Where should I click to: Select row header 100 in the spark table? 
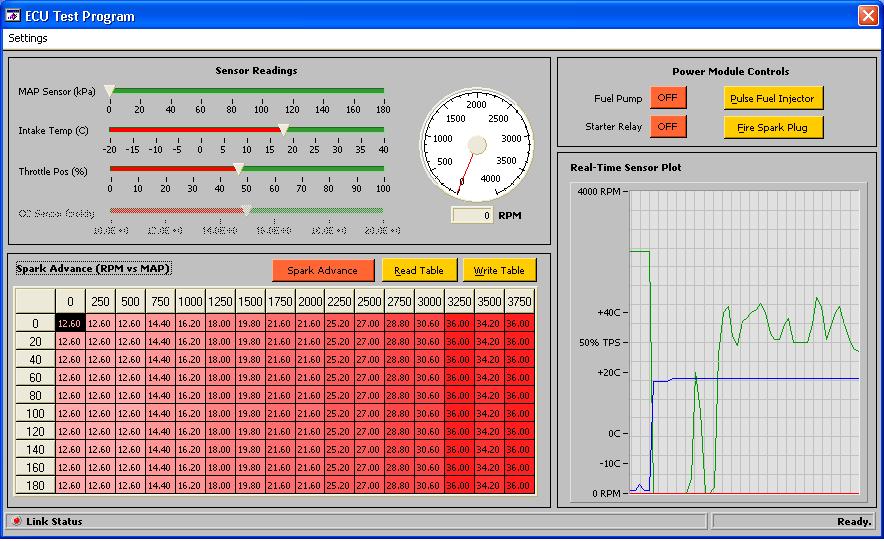click(x=35, y=414)
